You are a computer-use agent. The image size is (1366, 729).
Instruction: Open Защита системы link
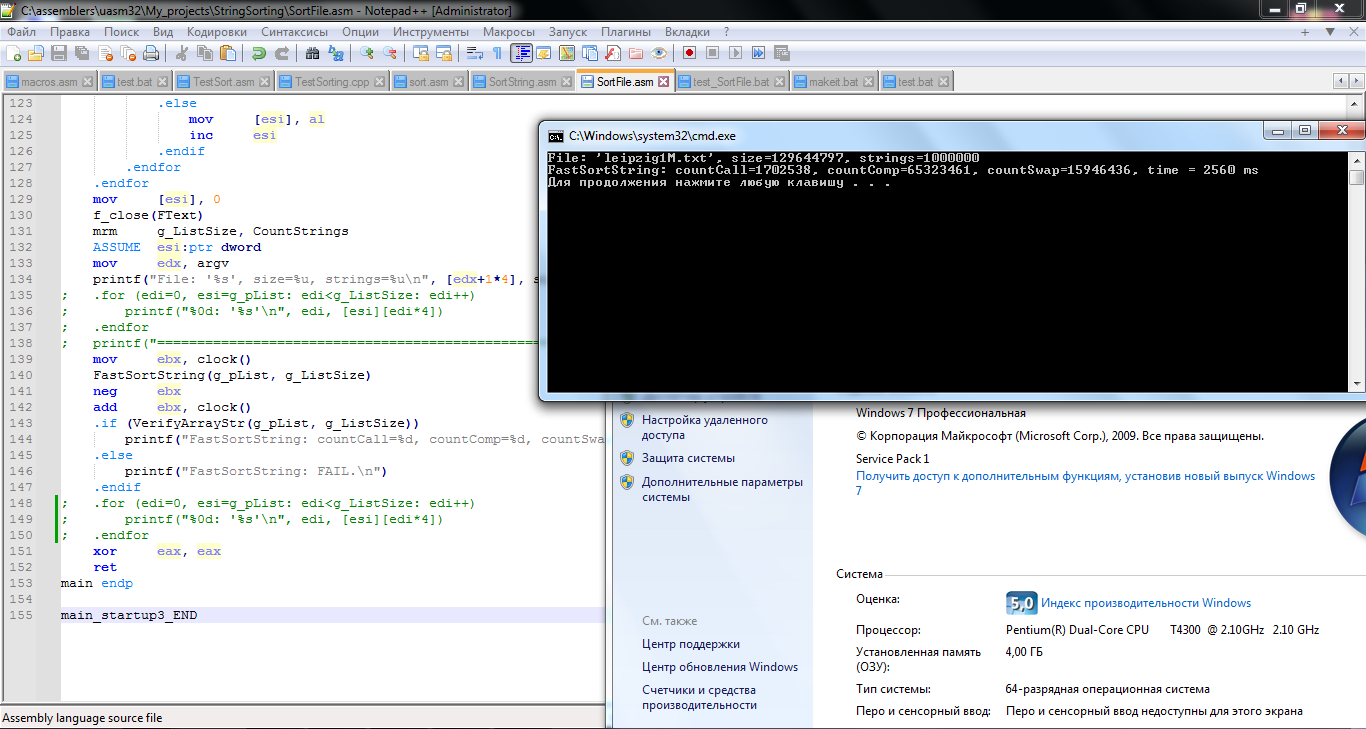click(x=688, y=458)
